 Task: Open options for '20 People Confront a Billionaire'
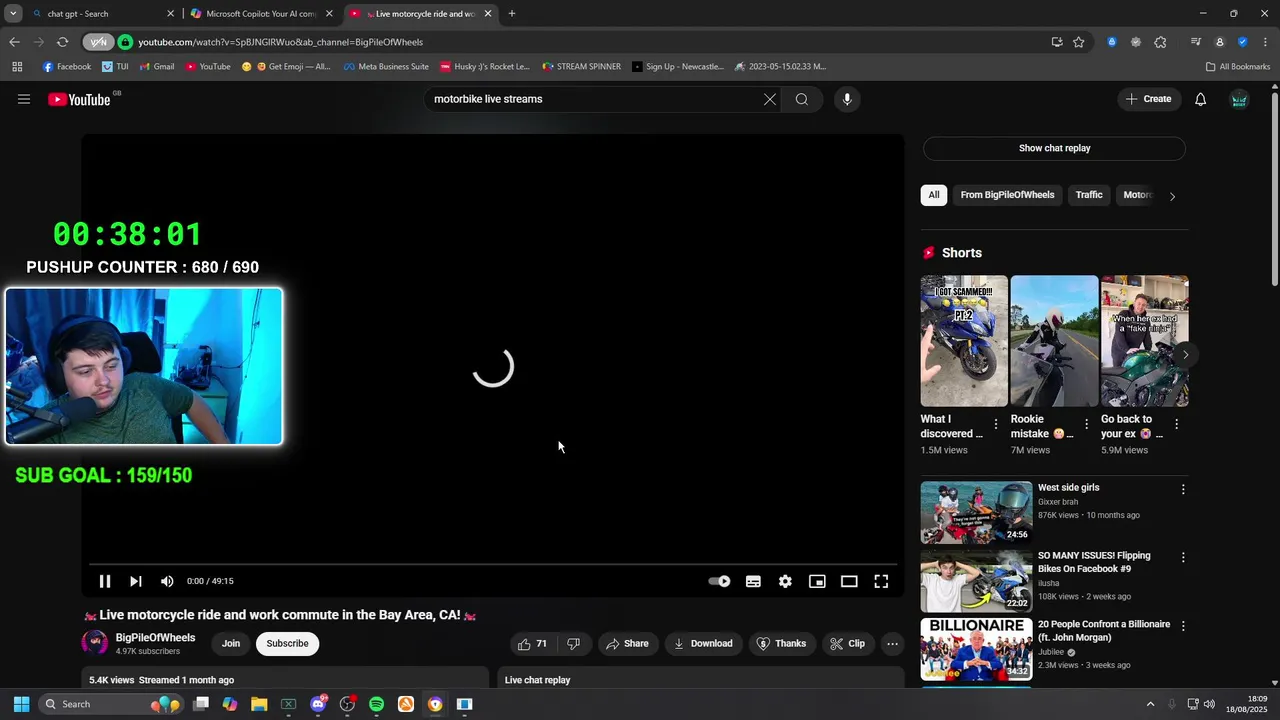pyautogui.click(x=1183, y=626)
